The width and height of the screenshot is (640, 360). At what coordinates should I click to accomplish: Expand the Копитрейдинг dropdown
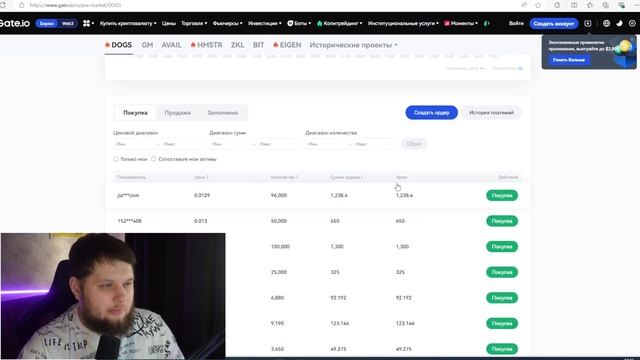[340, 24]
